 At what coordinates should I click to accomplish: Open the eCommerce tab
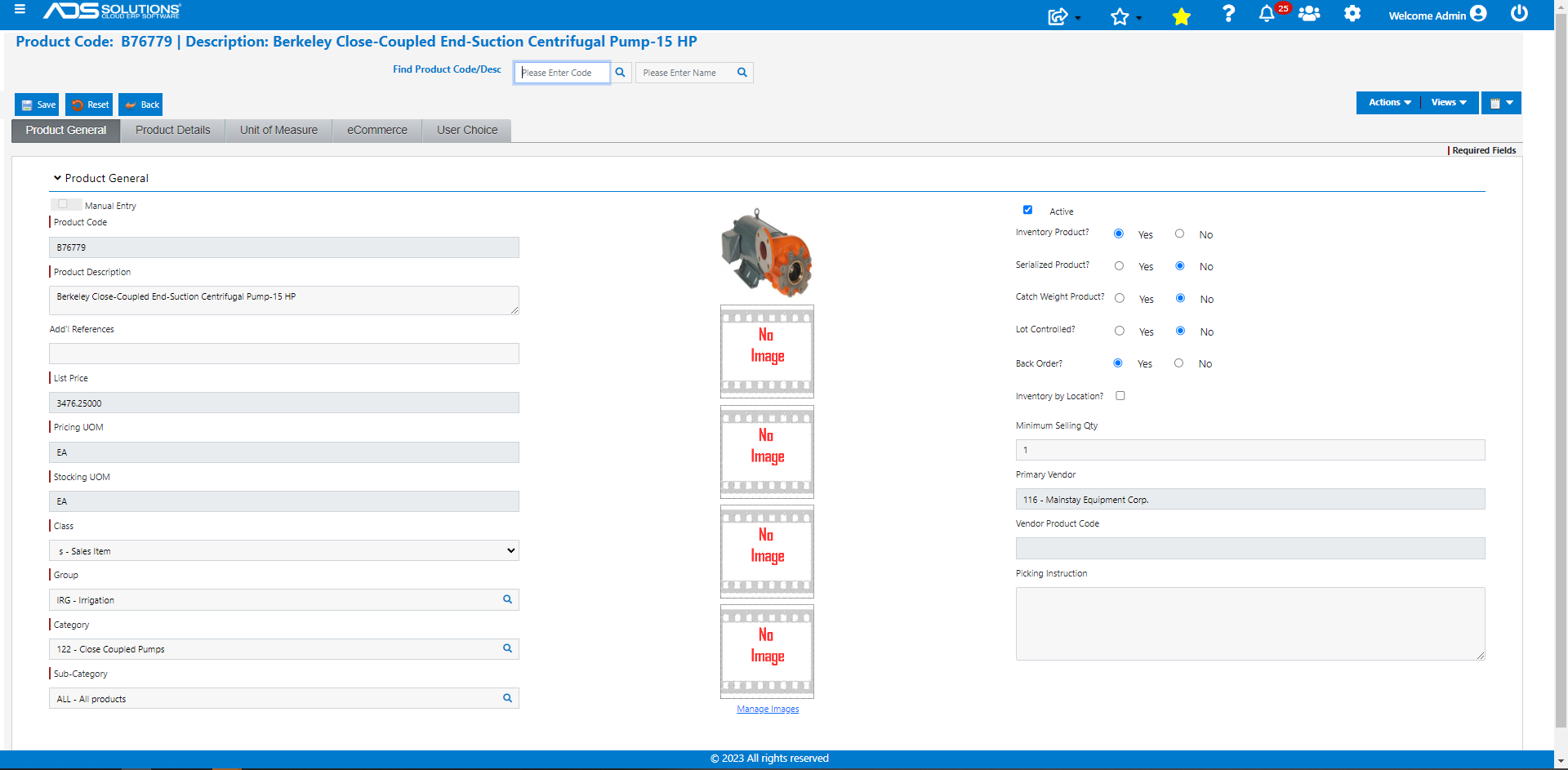click(376, 130)
